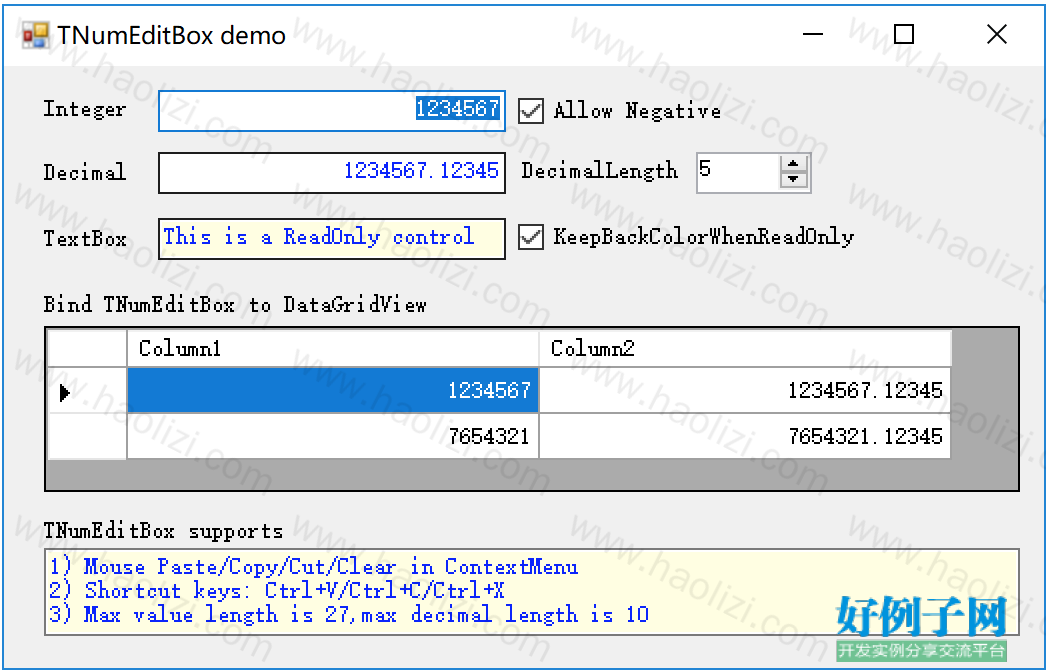The width and height of the screenshot is (1046, 672).
Task: Click the Decimal label
Action: (x=85, y=172)
